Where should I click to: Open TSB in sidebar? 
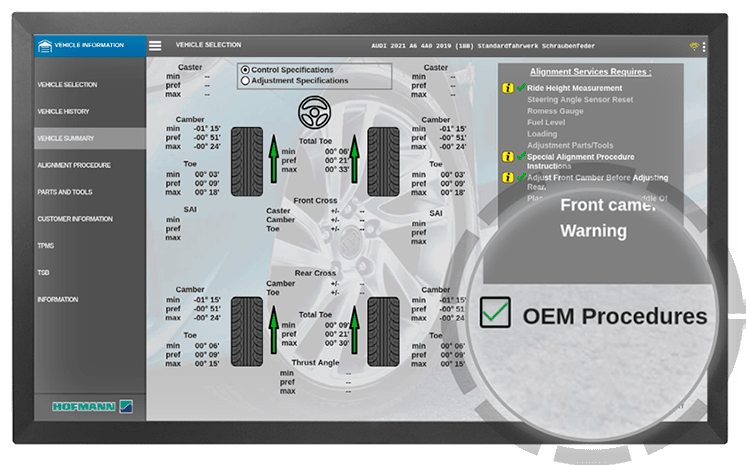[43, 273]
